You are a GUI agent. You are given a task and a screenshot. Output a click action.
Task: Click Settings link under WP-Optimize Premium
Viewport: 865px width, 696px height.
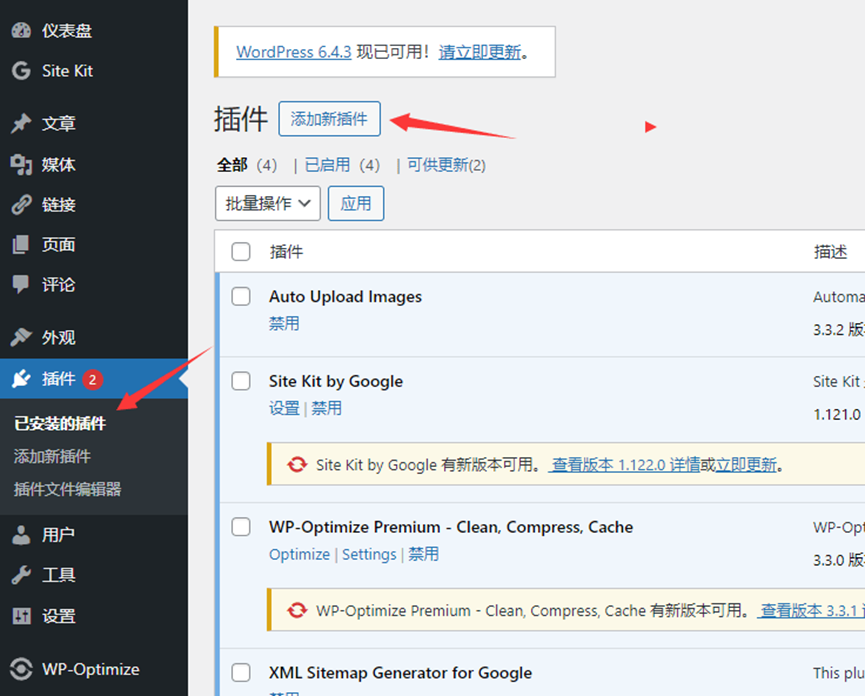point(369,554)
